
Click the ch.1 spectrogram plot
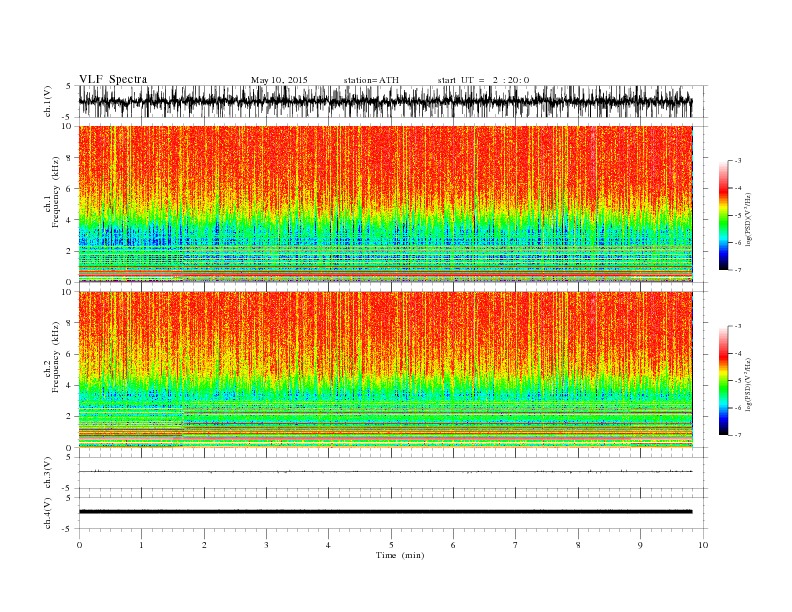(386, 204)
